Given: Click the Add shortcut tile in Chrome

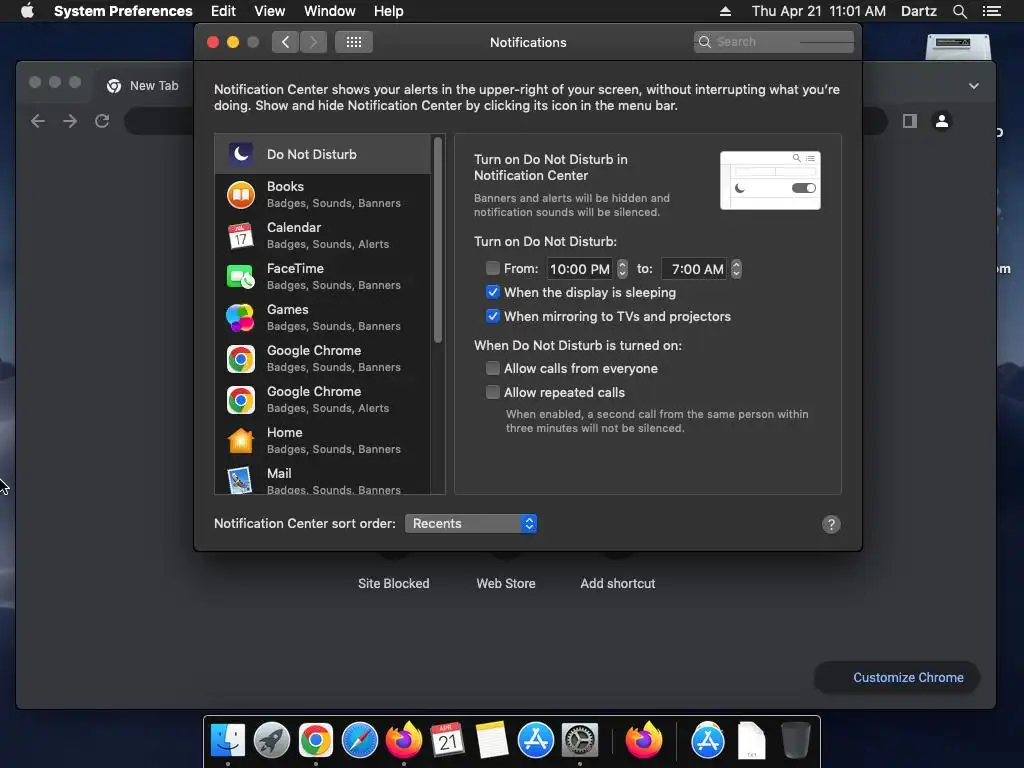Looking at the screenshot, I should pyautogui.click(x=617, y=583).
